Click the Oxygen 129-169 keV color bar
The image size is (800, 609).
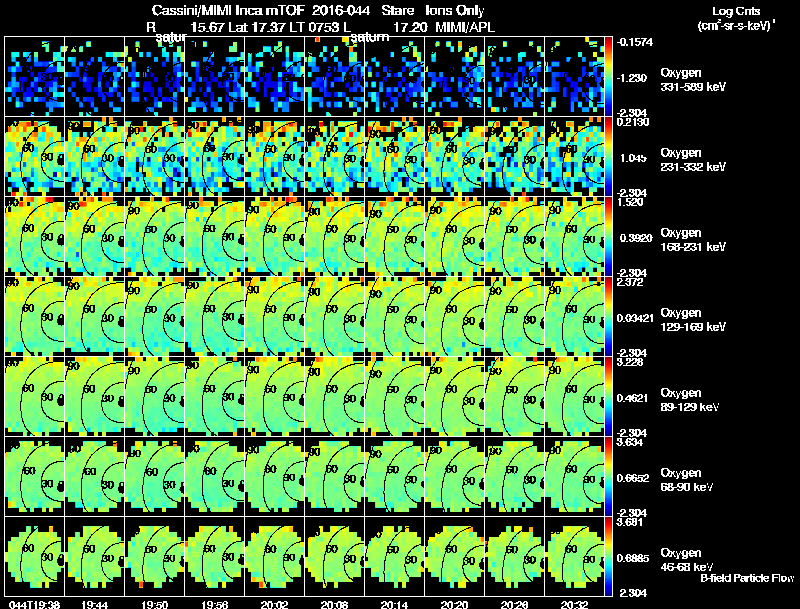coord(608,316)
